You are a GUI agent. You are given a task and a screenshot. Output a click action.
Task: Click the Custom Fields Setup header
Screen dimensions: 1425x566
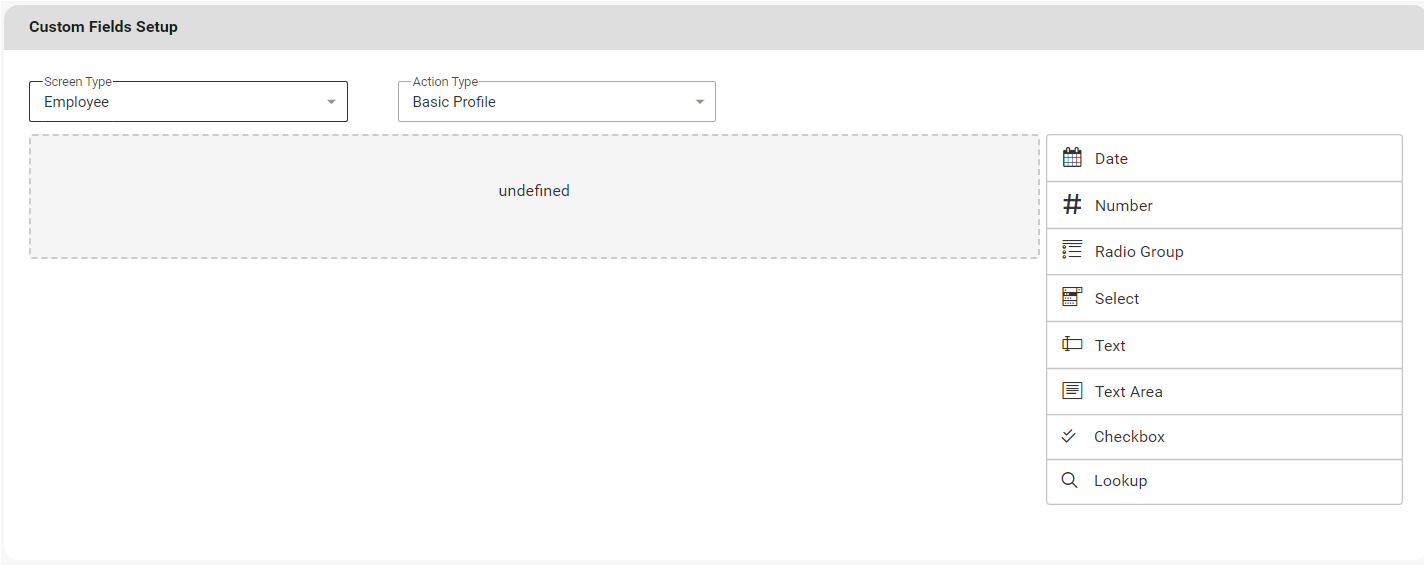click(103, 27)
